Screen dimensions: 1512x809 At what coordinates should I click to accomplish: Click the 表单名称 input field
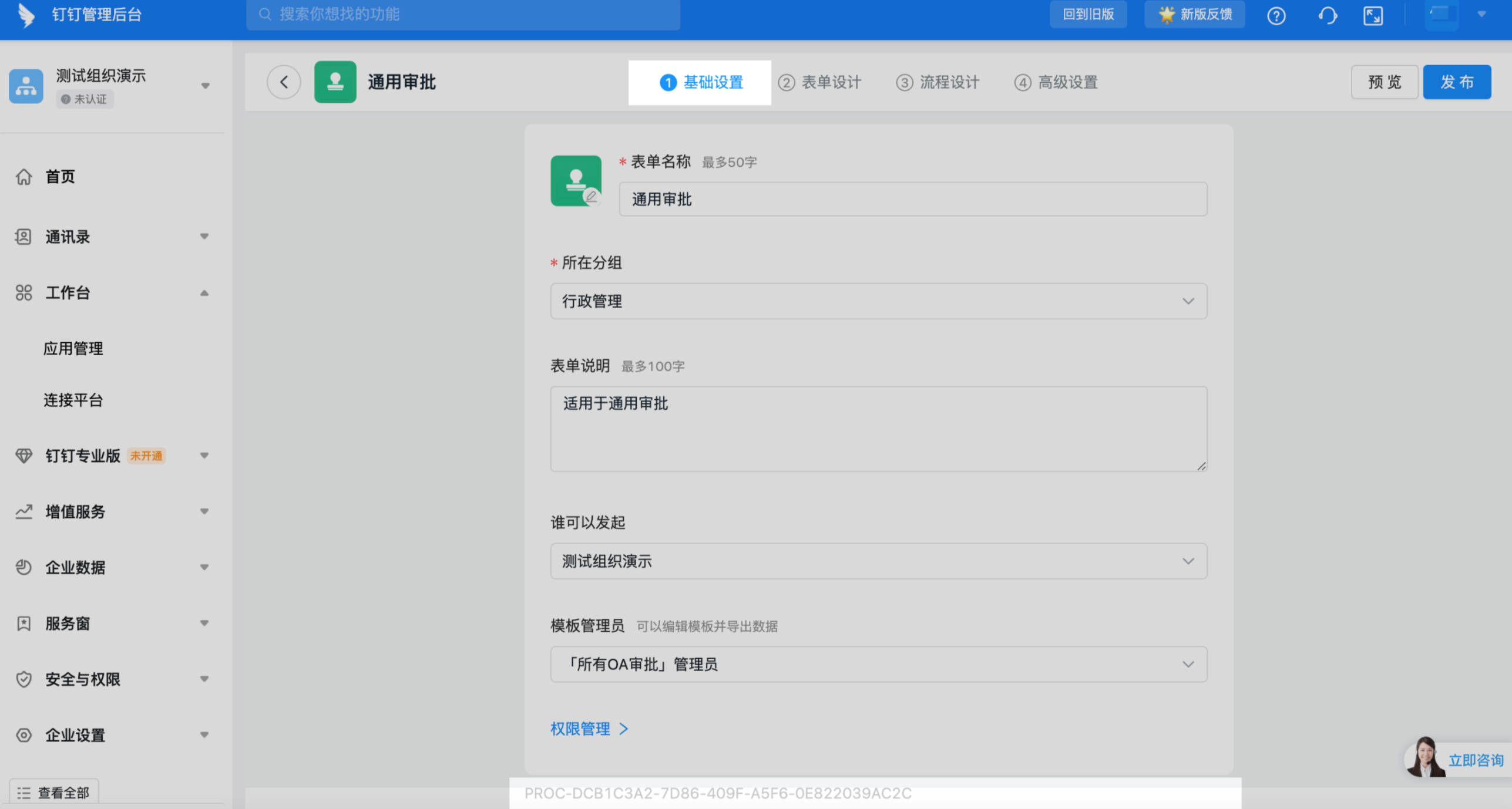[912, 200]
